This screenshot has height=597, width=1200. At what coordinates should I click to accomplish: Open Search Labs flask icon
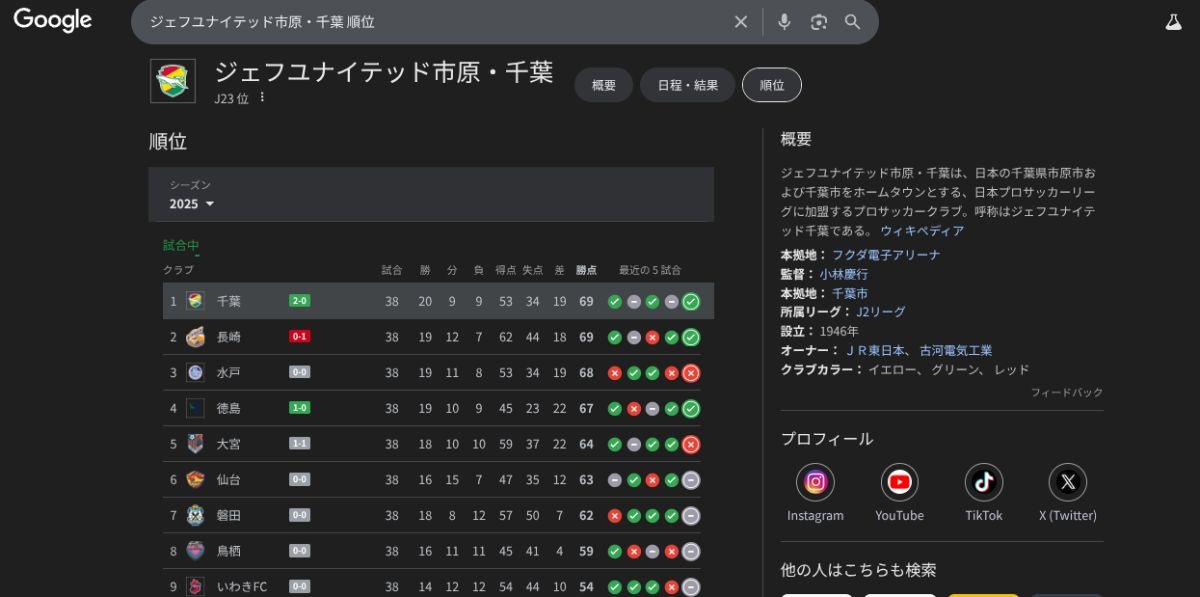click(x=1173, y=22)
